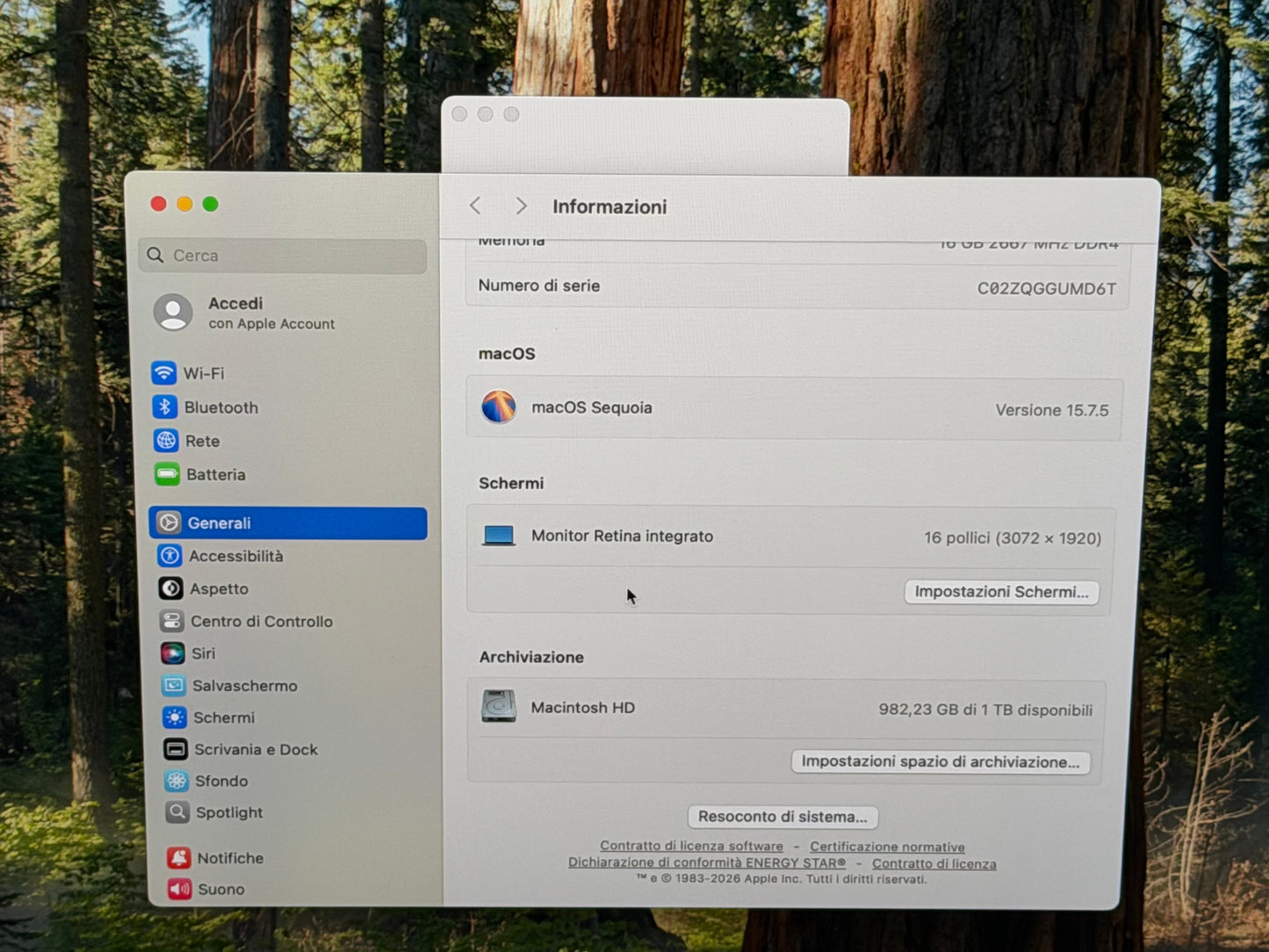Click the Sfondo flower icon
1269x952 pixels.
click(x=177, y=781)
